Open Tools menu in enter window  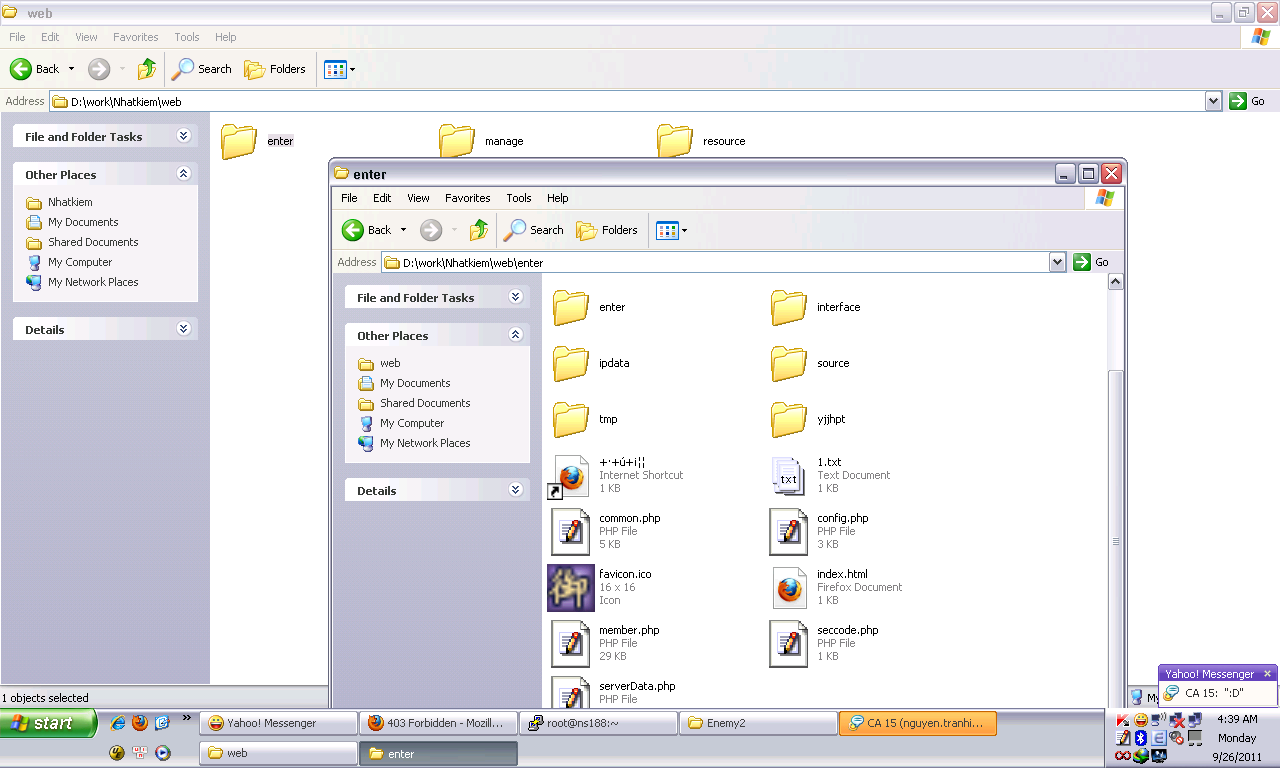click(x=518, y=198)
